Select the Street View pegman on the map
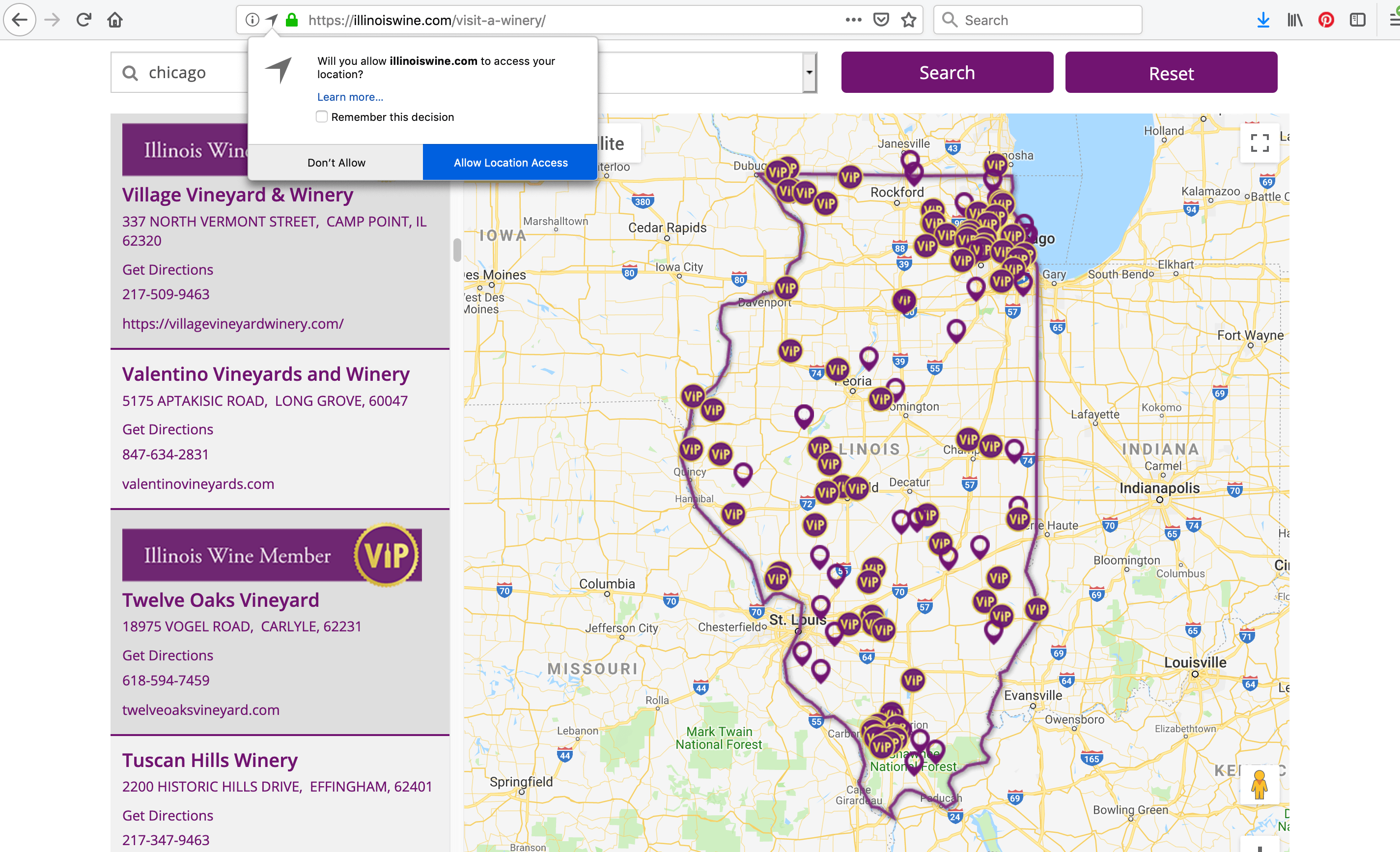1400x852 pixels. click(1259, 786)
